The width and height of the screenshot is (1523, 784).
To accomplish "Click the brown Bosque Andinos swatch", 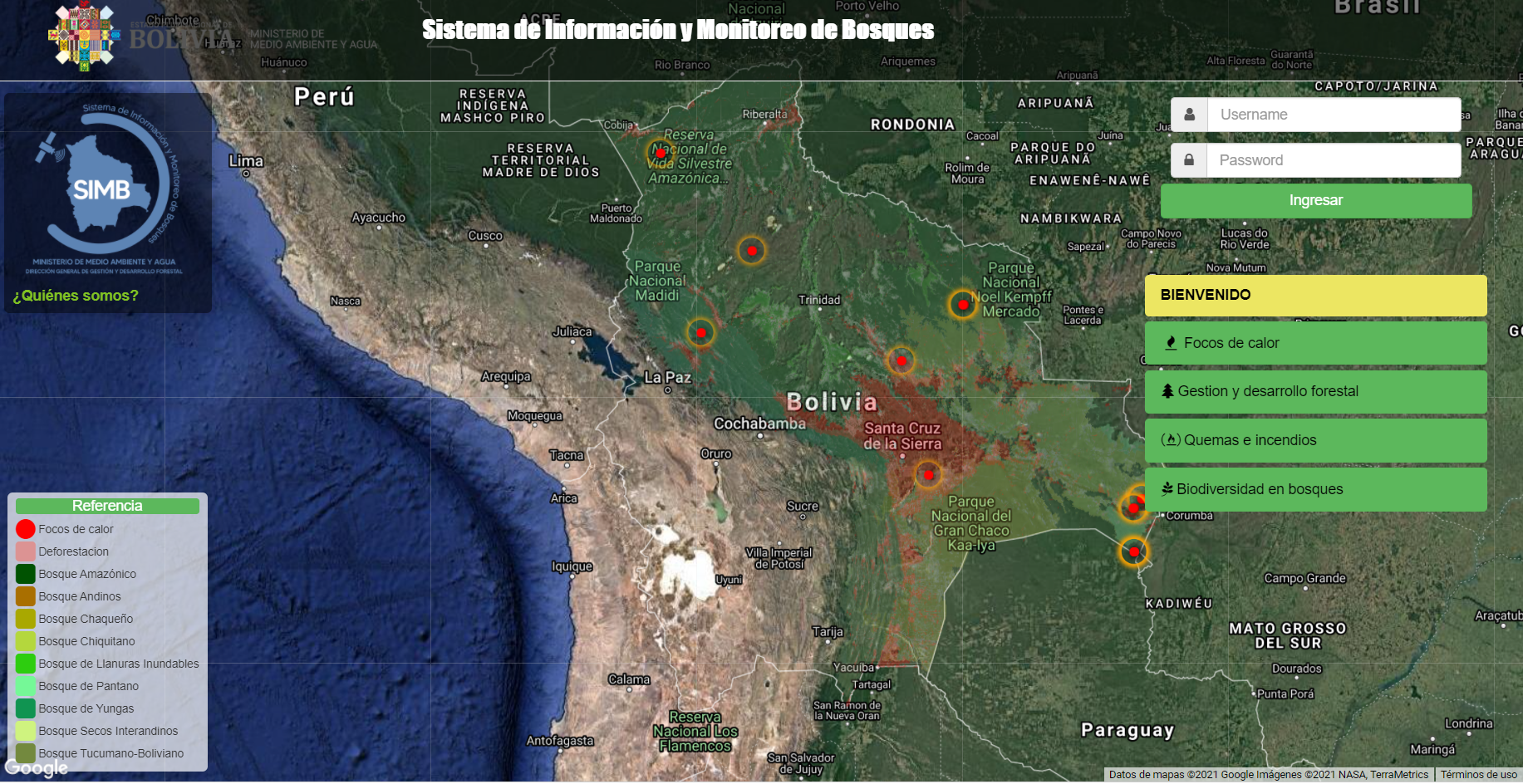I will (26, 596).
